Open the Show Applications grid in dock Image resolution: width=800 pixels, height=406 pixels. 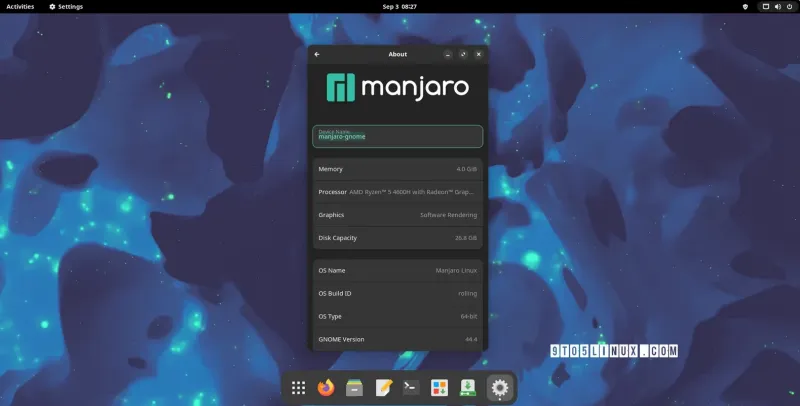pos(298,388)
